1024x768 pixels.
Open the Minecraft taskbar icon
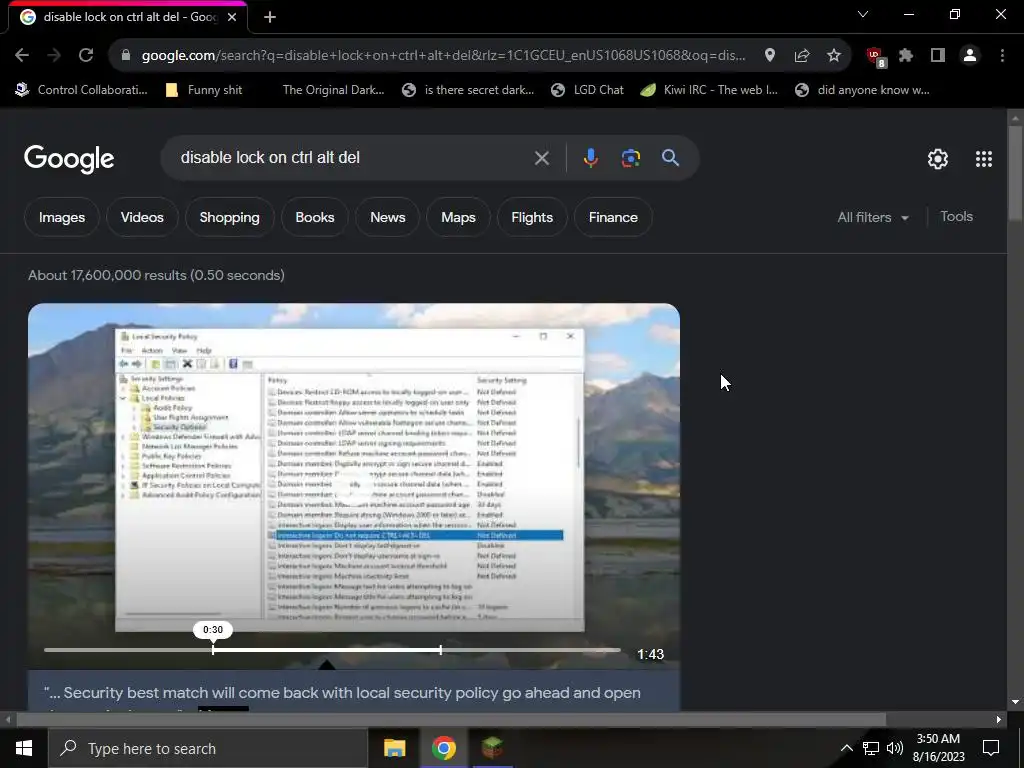tap(492, 748)
